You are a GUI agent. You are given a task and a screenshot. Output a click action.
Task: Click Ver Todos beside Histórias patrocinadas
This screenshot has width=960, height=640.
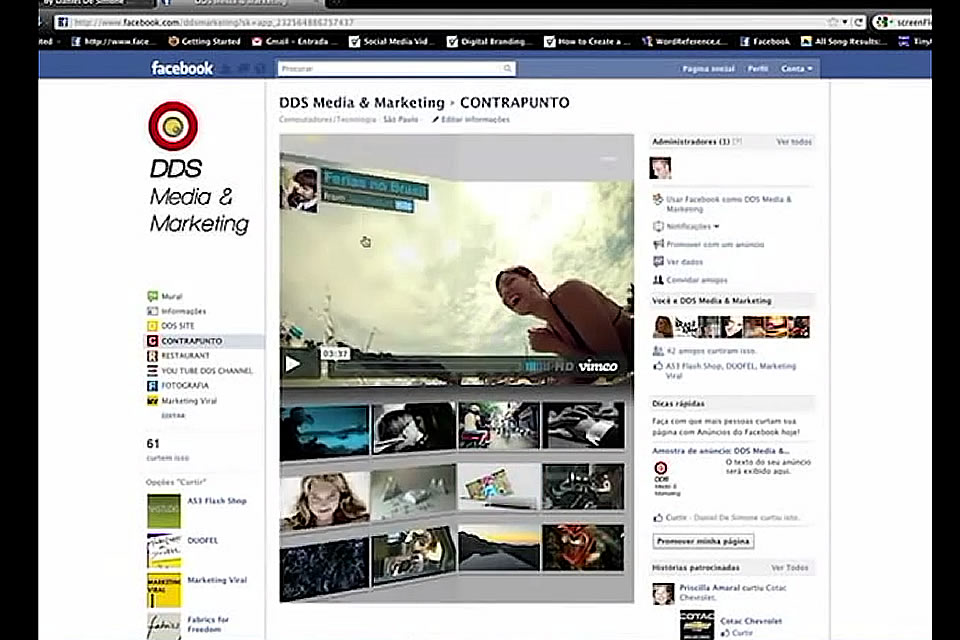point(790,568)
